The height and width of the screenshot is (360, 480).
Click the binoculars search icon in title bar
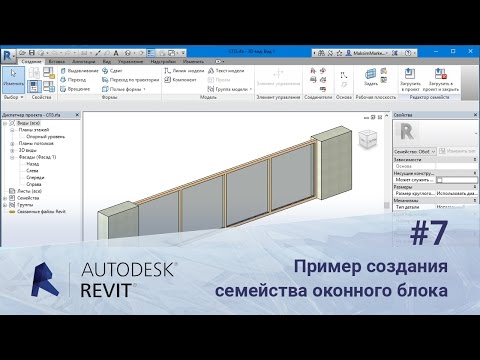pyautogui.click(x=321, y=53)
